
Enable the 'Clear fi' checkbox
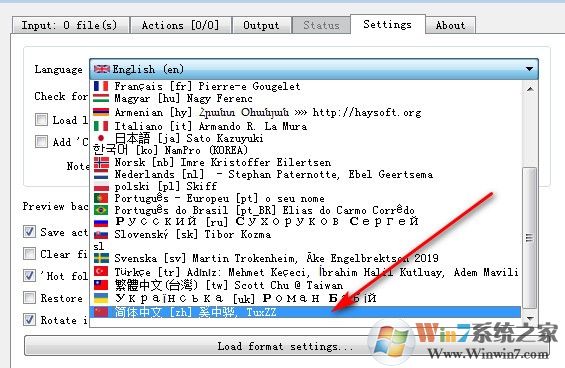29,254
